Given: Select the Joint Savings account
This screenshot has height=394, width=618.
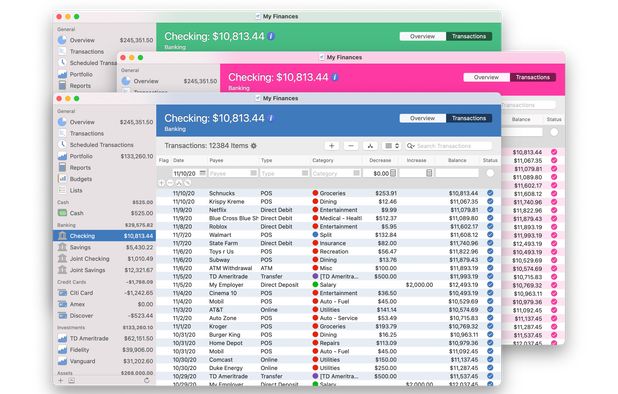Looking at the screenshot, I should (x=105, y=270).
